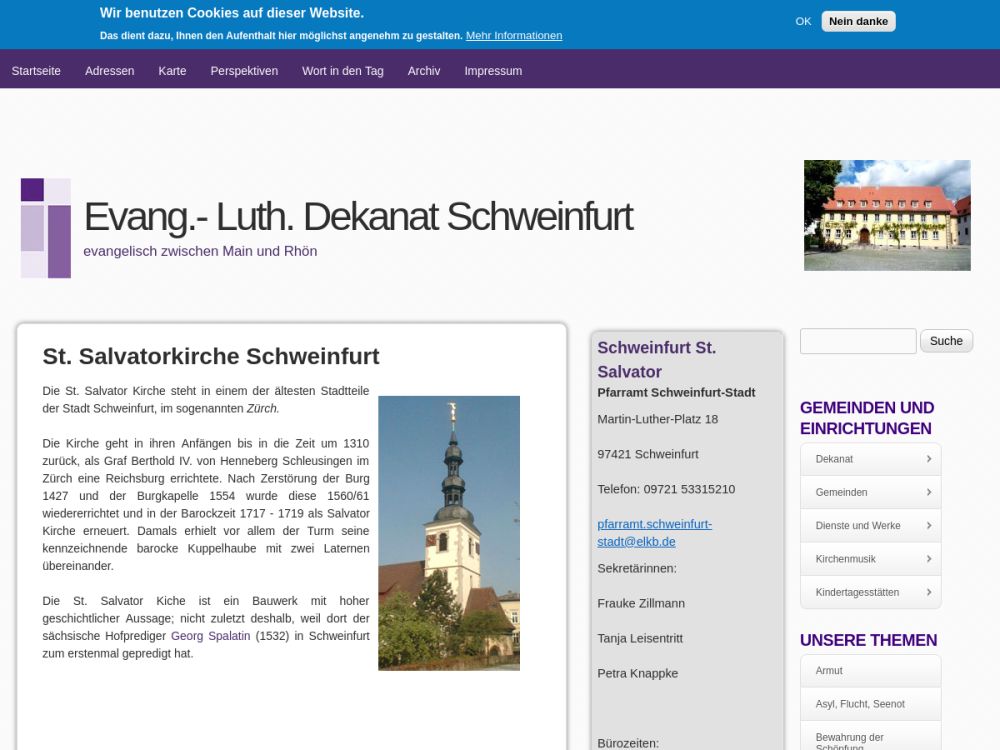Go to Adressen in the navigation bar
1000x750 pixels.
pos(110,71)
